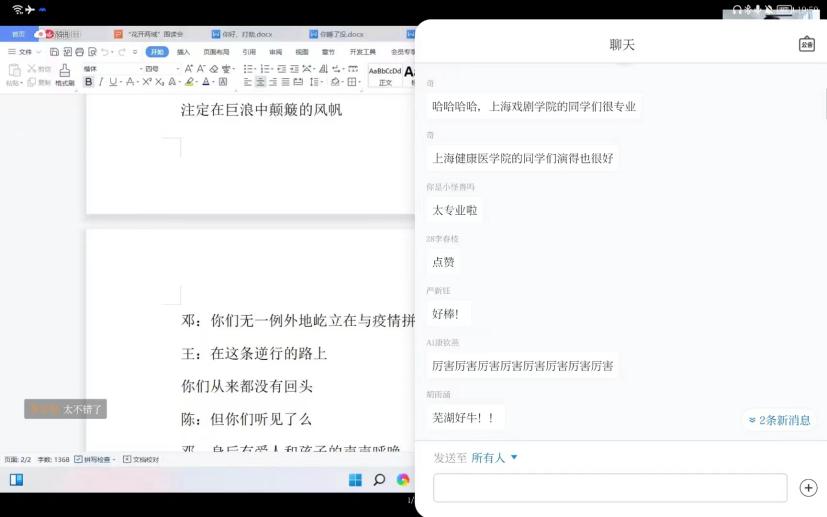Image resolution: width=827 pixels, height=517 pixels.
Task: Click the center alignment icon
Action: [260, 82]
